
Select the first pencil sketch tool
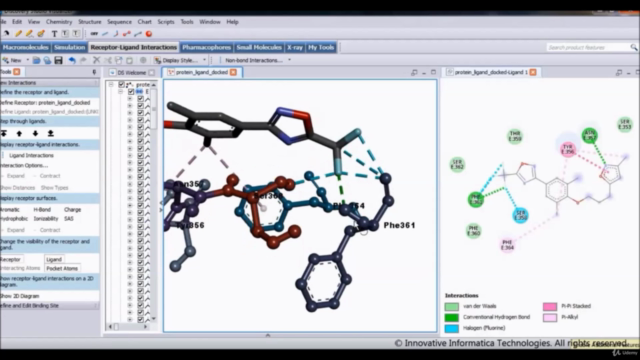pyautogui.click(x=18, y=34)
